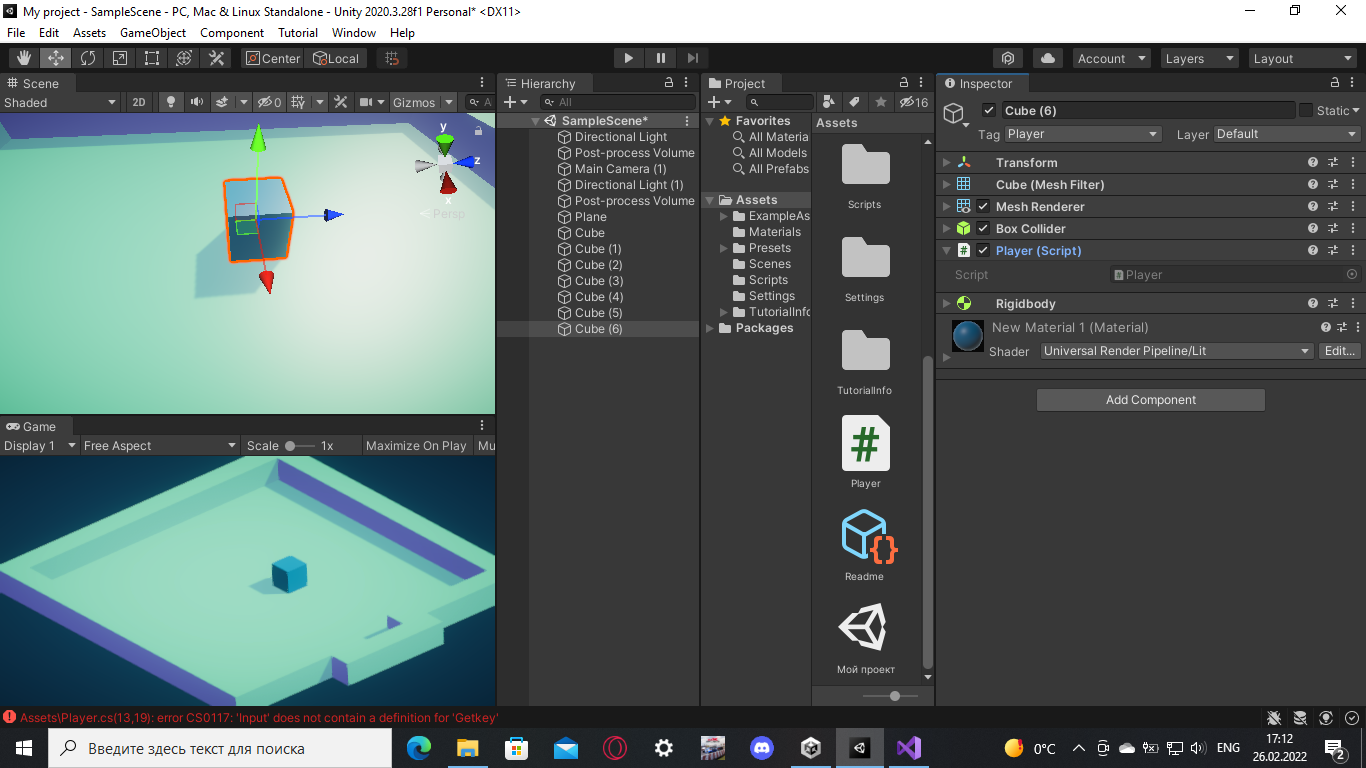Viewport: 1366px width, 768px height.
Task: Open the Shaded draw mode dropdown
Action: (60, 102)
